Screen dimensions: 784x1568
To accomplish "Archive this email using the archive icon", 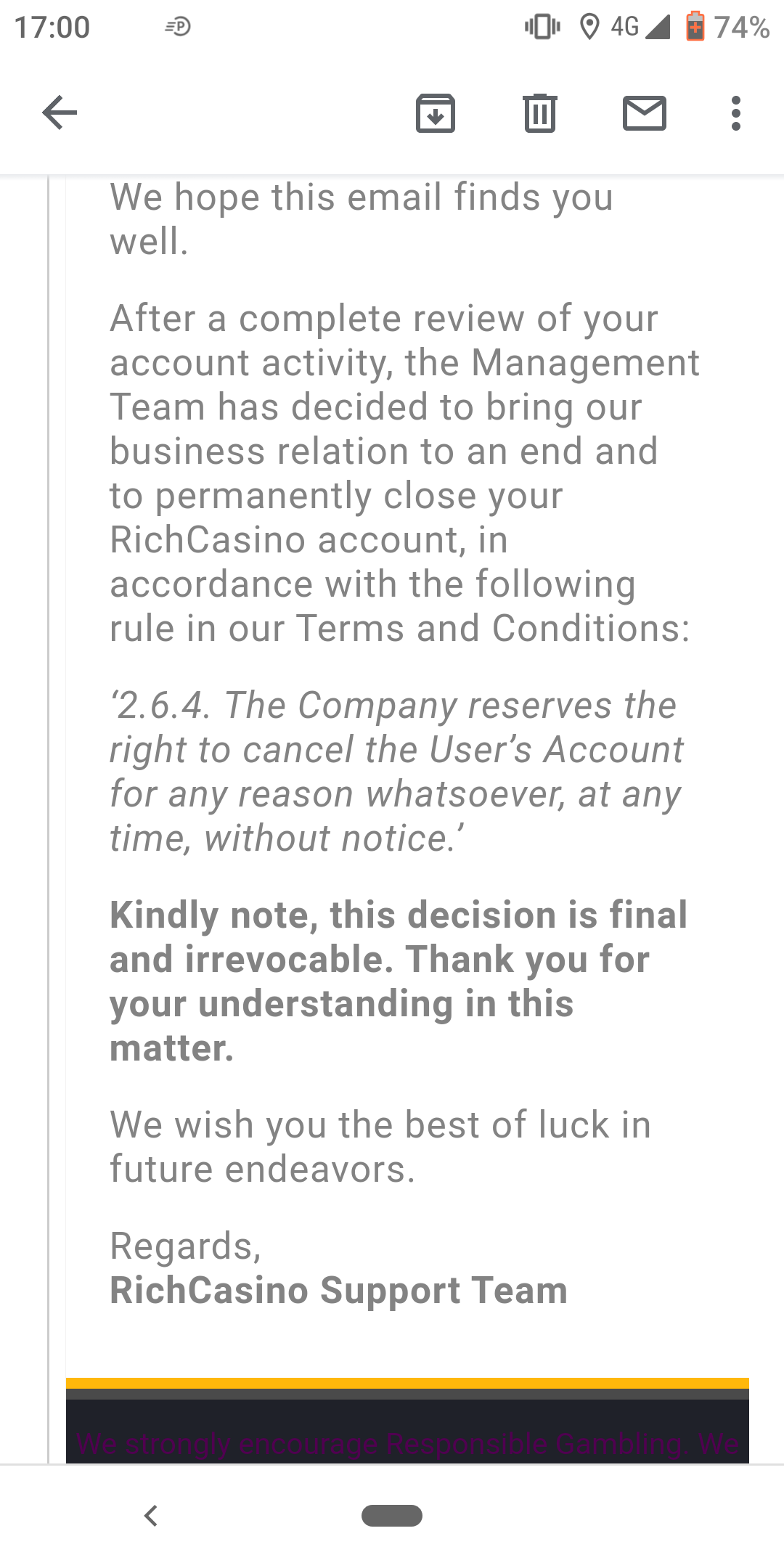I will click(x=436, y=113).
